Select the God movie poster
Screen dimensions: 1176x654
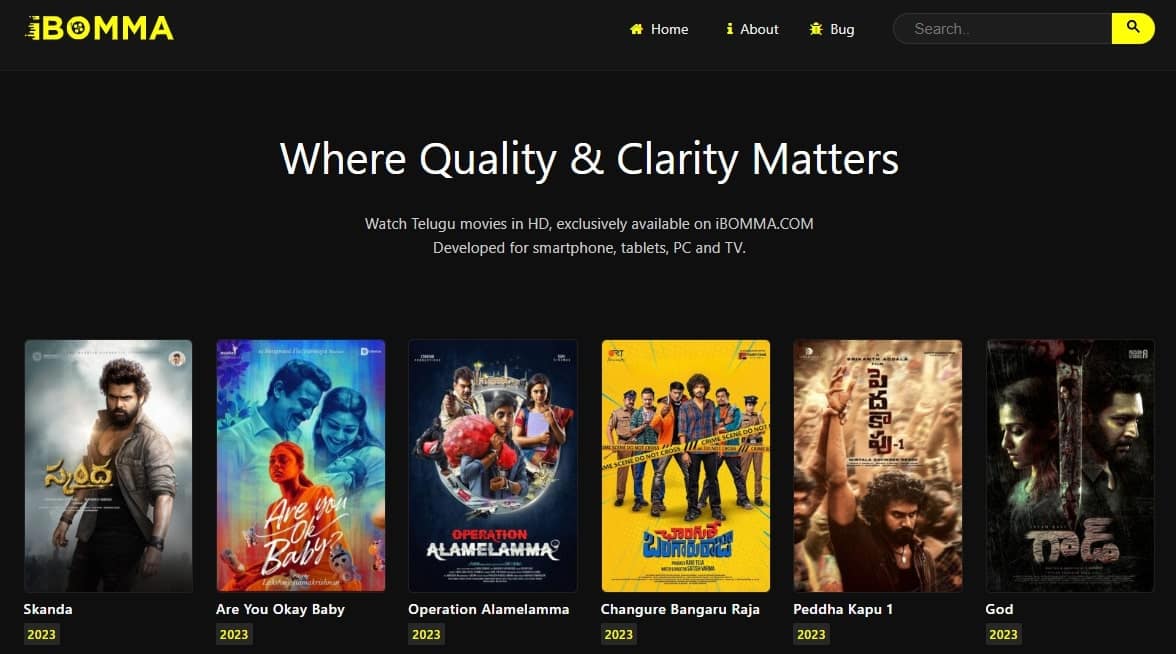coord(1070,465)
